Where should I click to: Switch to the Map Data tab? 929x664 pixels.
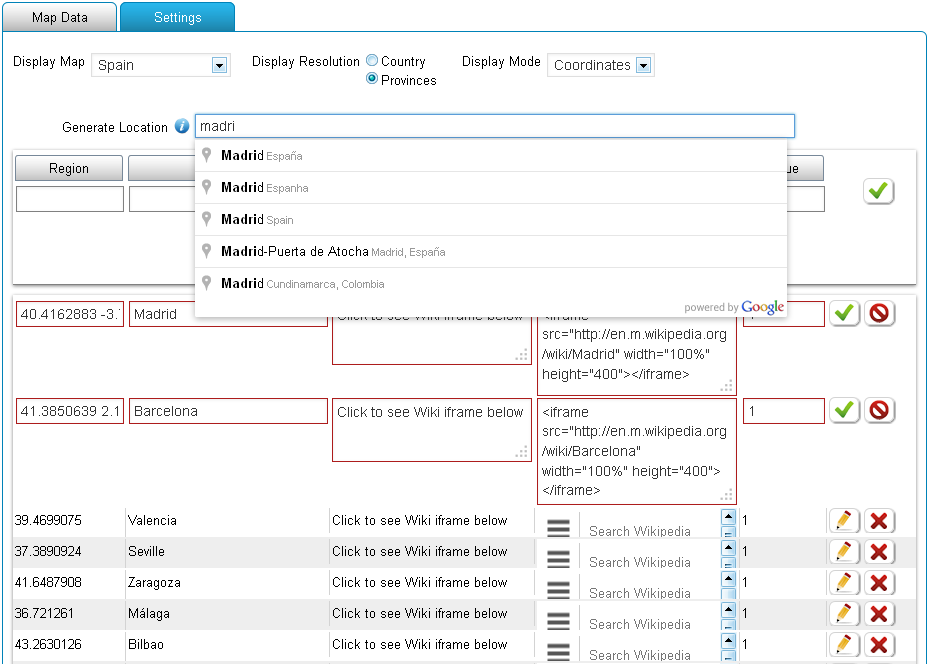tap(60, 17)
